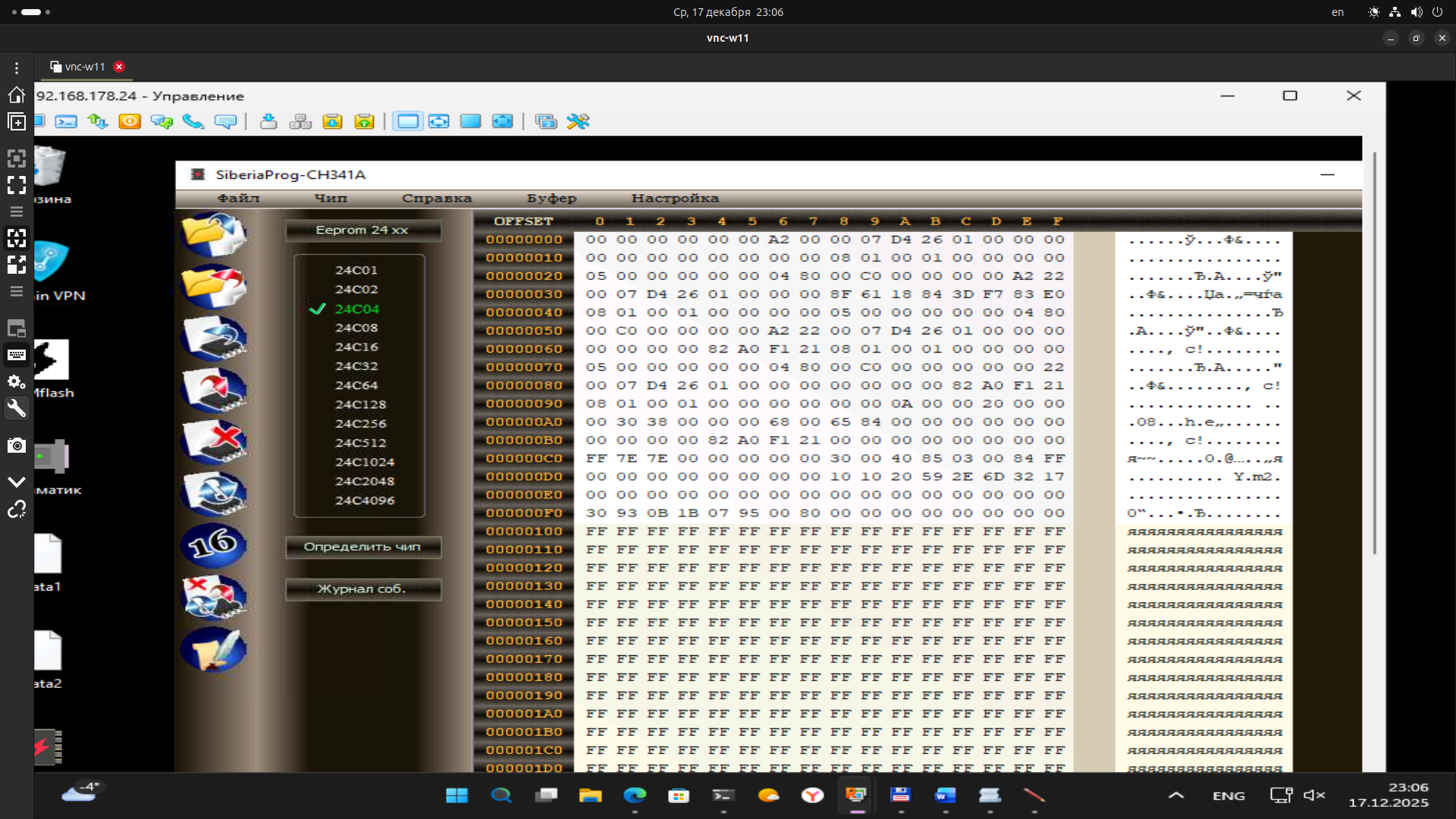Screen dimensions: 1456x819
Task: Open the Eeprom 24 xx selector
Action: [x=362, y=230]
